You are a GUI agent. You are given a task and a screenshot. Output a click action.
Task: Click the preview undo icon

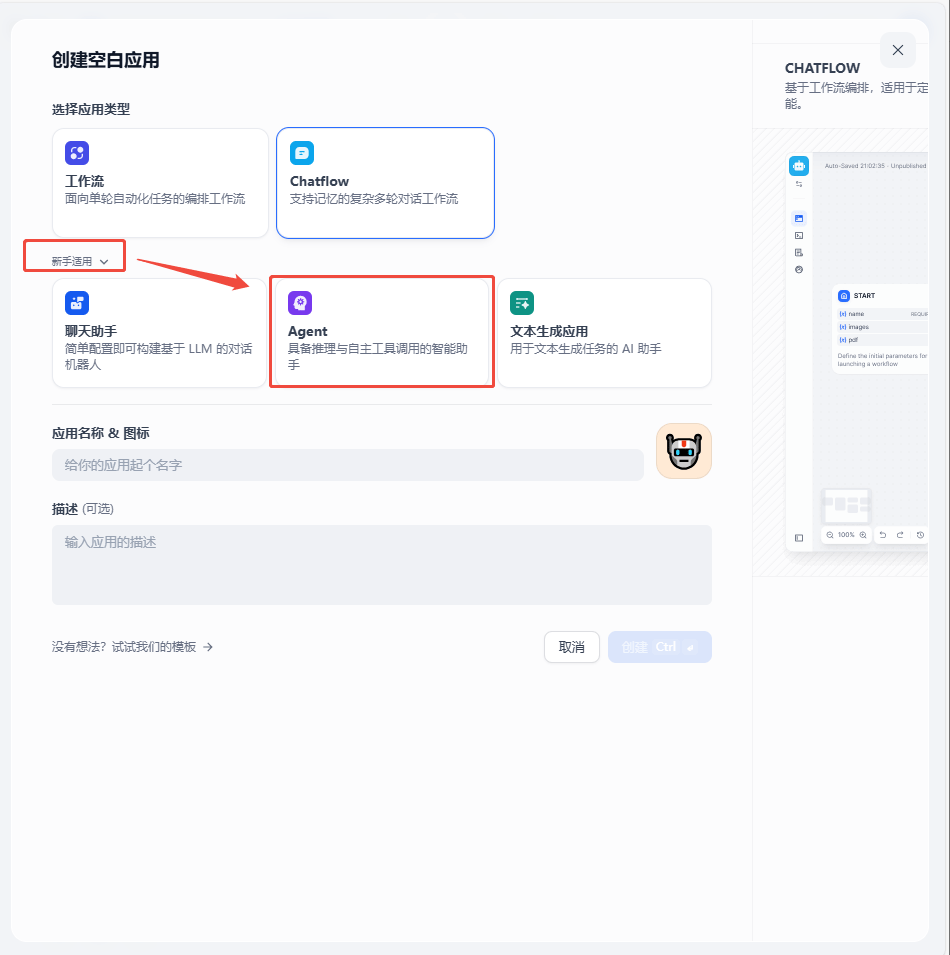[x=882, y=535]
